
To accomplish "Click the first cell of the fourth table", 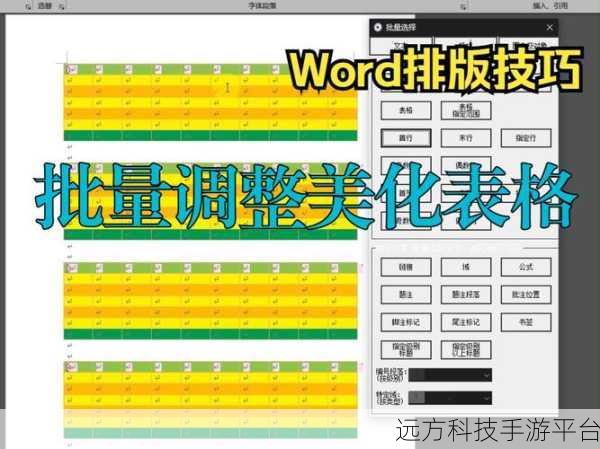I will tap(78, 367).
